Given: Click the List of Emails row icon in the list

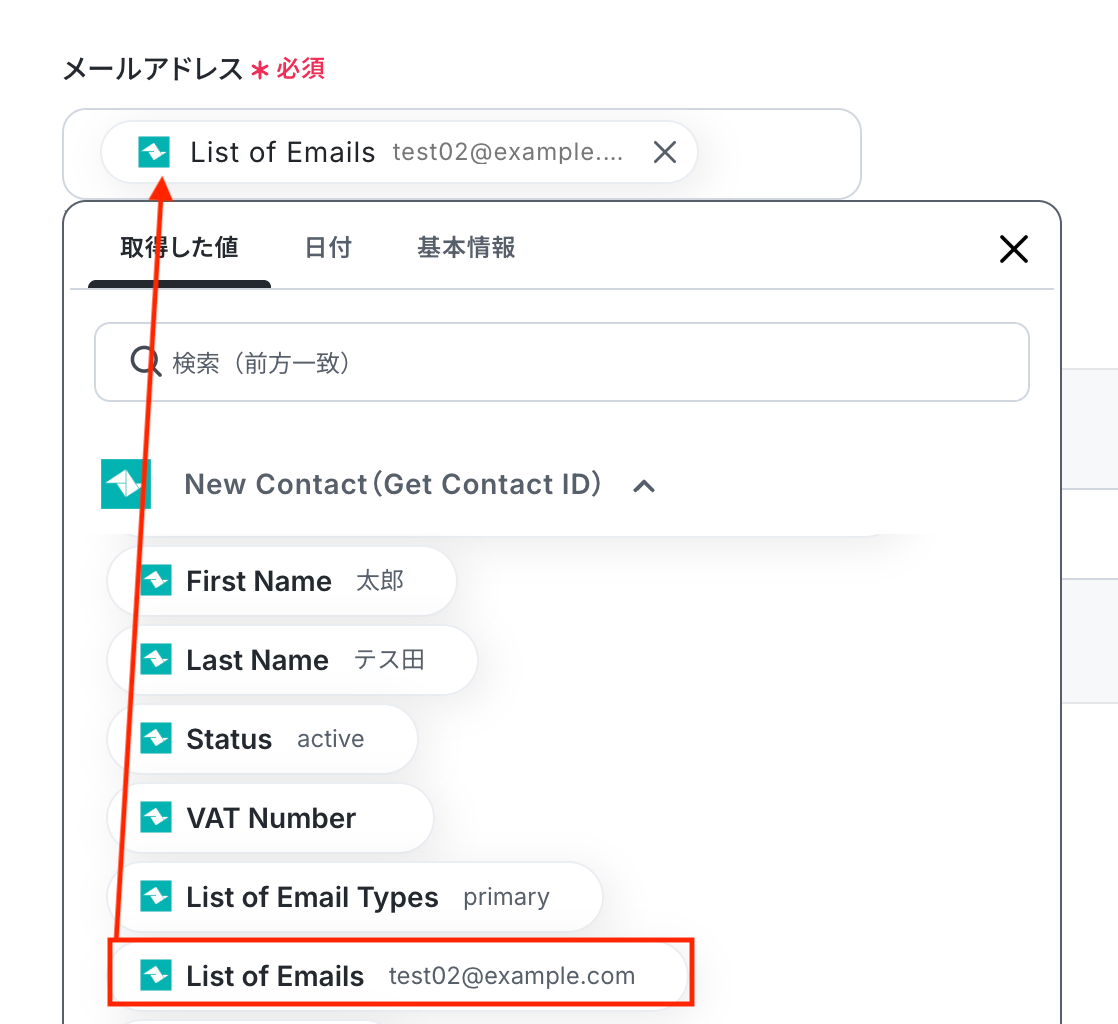Looking at the screenshot, I should click(155, 976).
